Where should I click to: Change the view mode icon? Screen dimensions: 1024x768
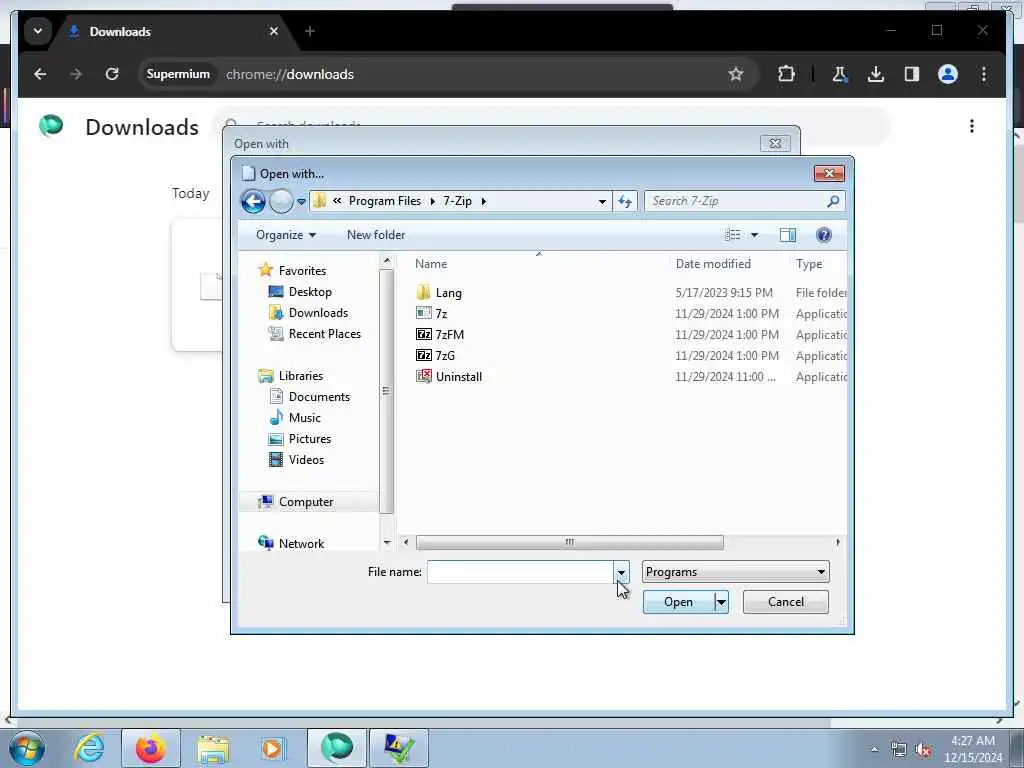pos(733,235)
